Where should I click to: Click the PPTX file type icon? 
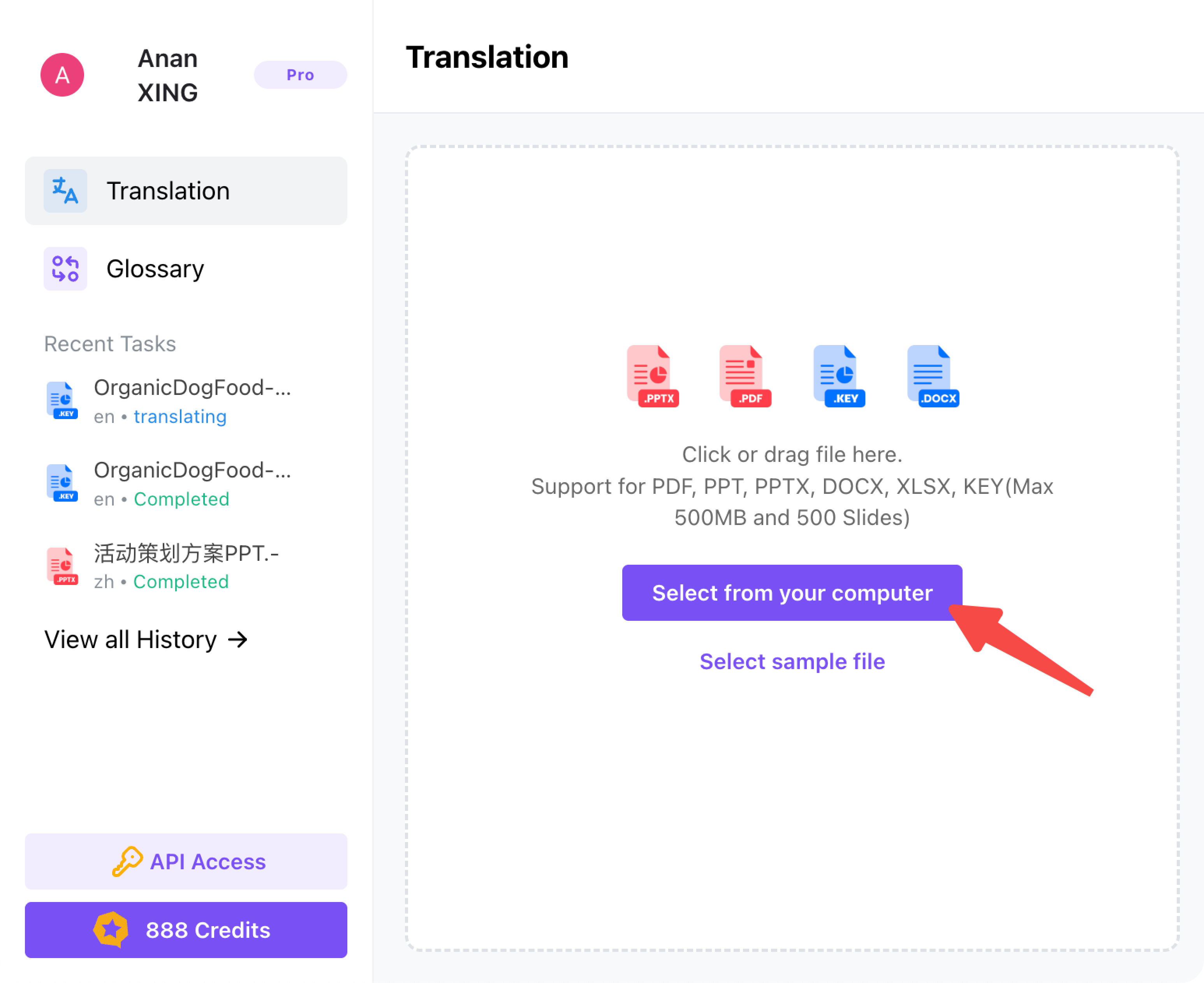click(x=652, y=376)
